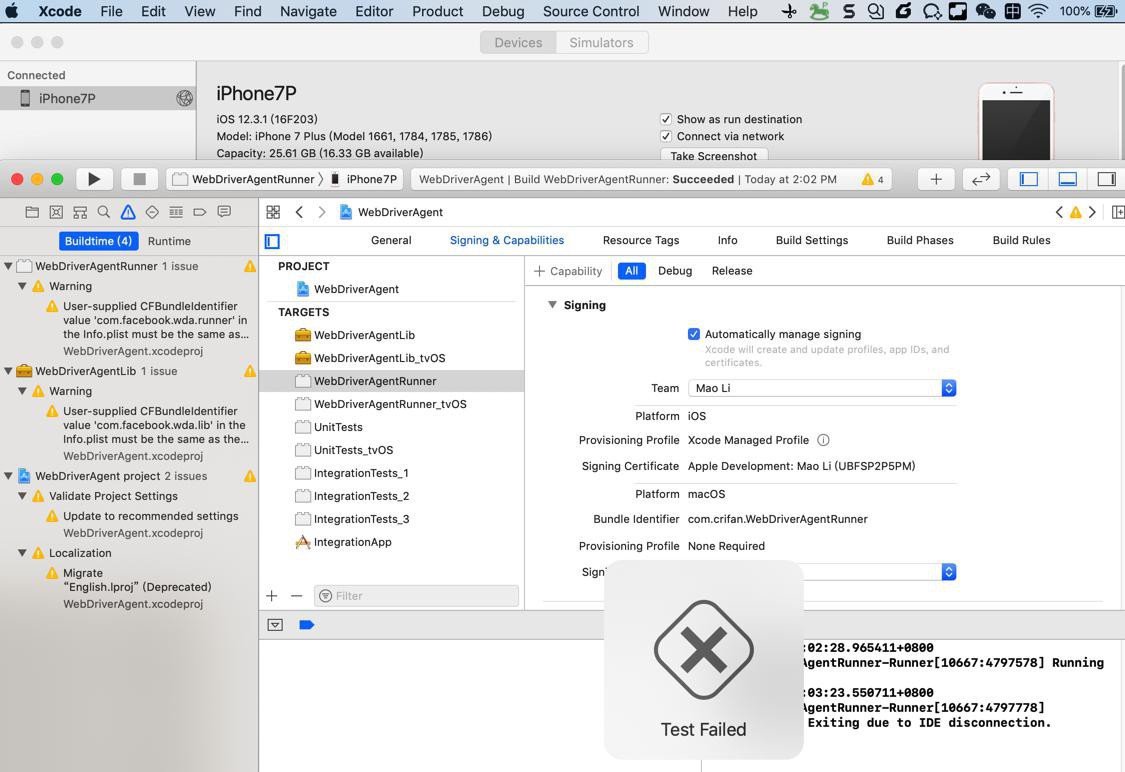Open the Source Control menu

pos(590,11)
